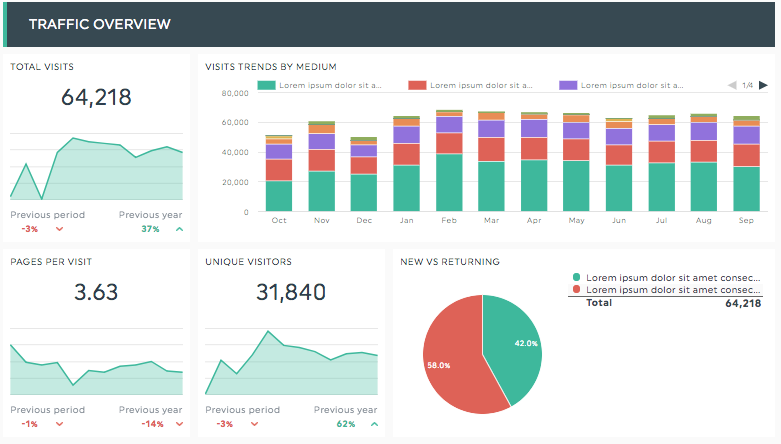Click the Mar x-axis label
The width and height of the screenshot is (781, 444).
[x=492, y=220]
